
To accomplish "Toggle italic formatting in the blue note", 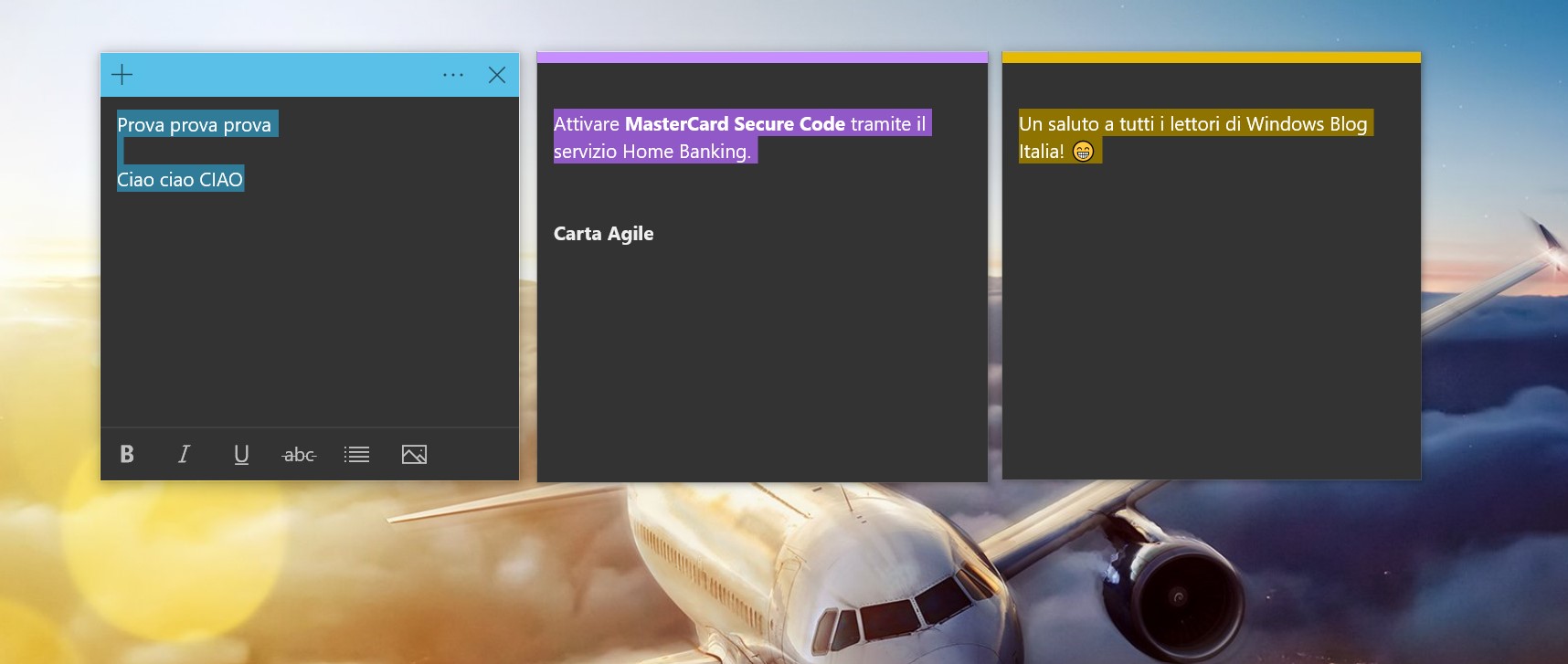I will tap(184, 454).
